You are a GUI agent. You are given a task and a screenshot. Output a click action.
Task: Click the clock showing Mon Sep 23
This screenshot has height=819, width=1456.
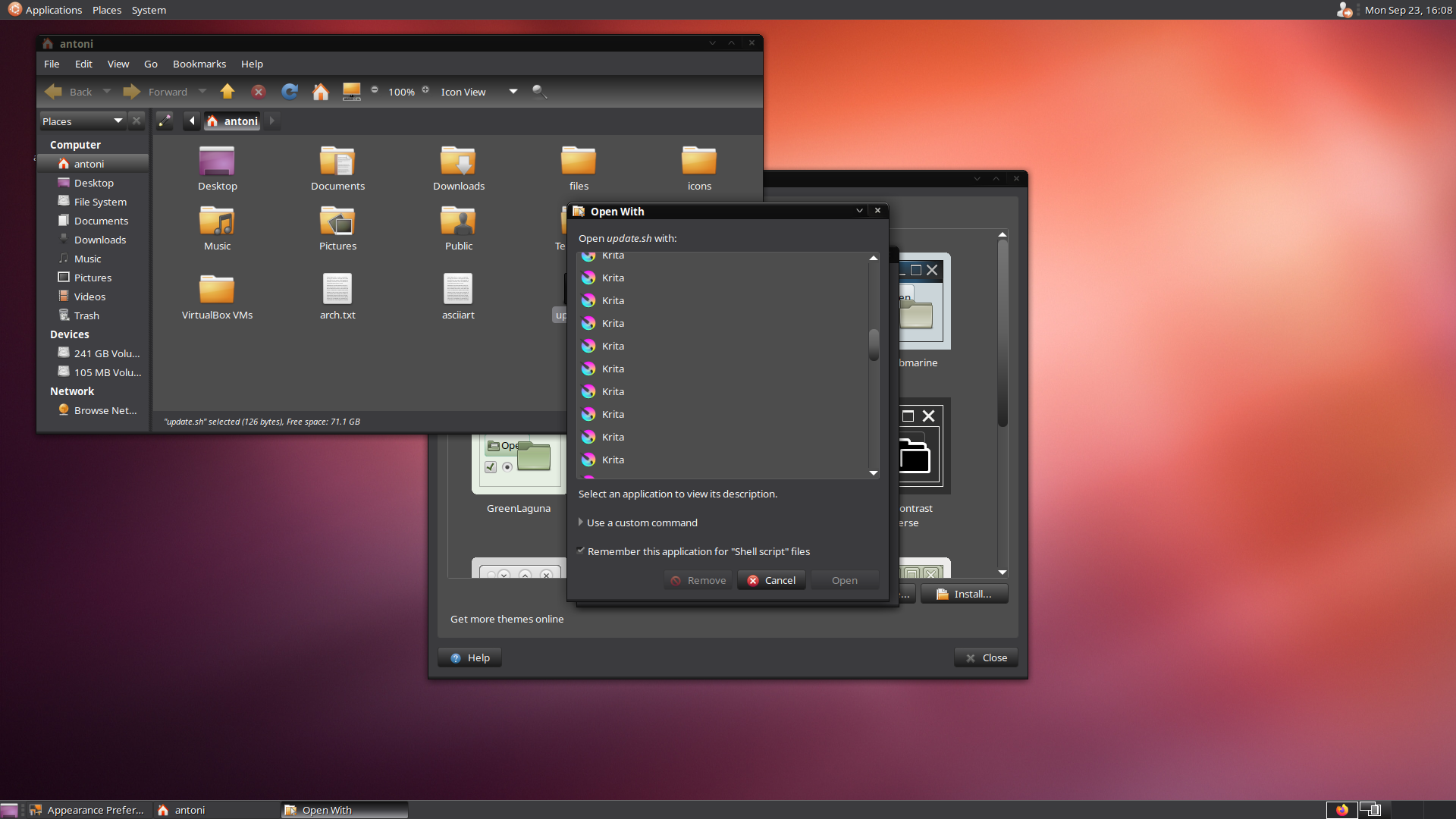click(x=1408, y=10)
